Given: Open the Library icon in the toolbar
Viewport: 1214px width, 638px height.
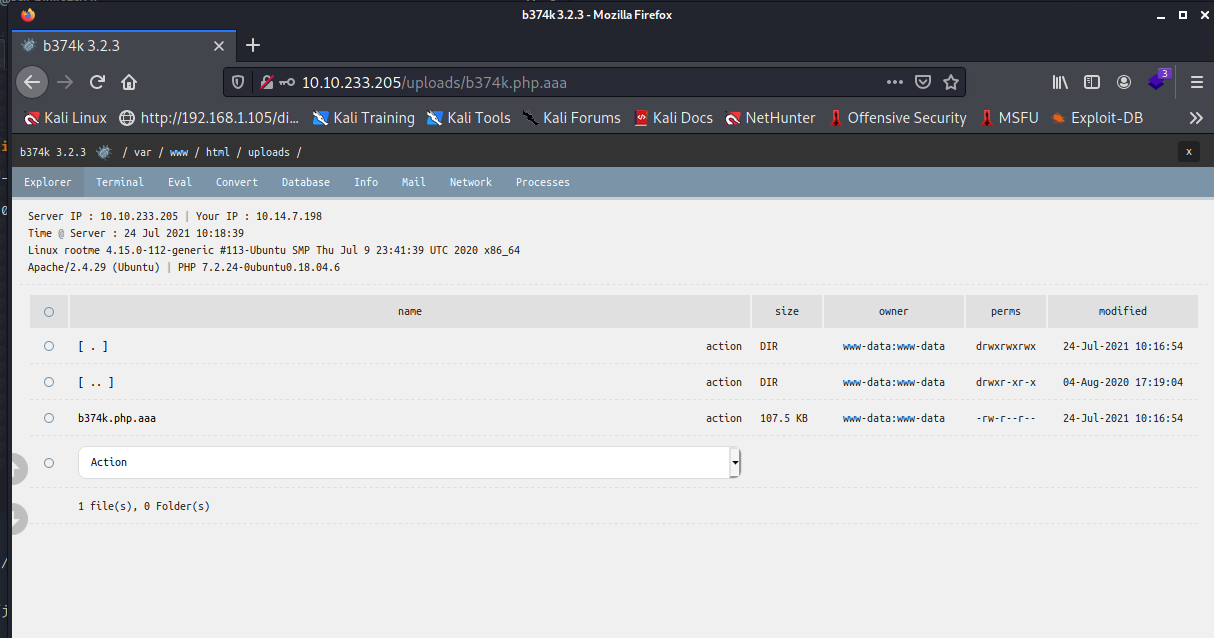Looking at the screenshot, I should point(1060,82).
